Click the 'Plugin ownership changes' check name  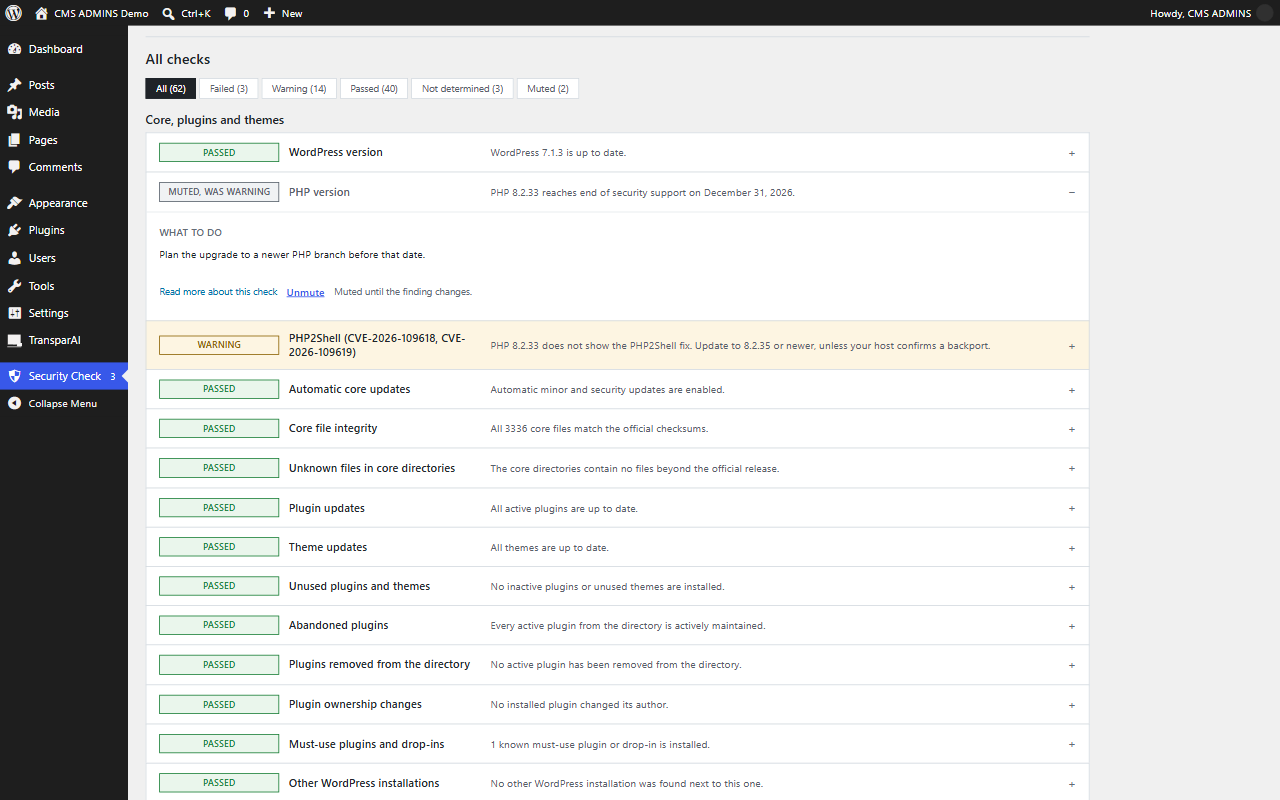tap(355, 704)
